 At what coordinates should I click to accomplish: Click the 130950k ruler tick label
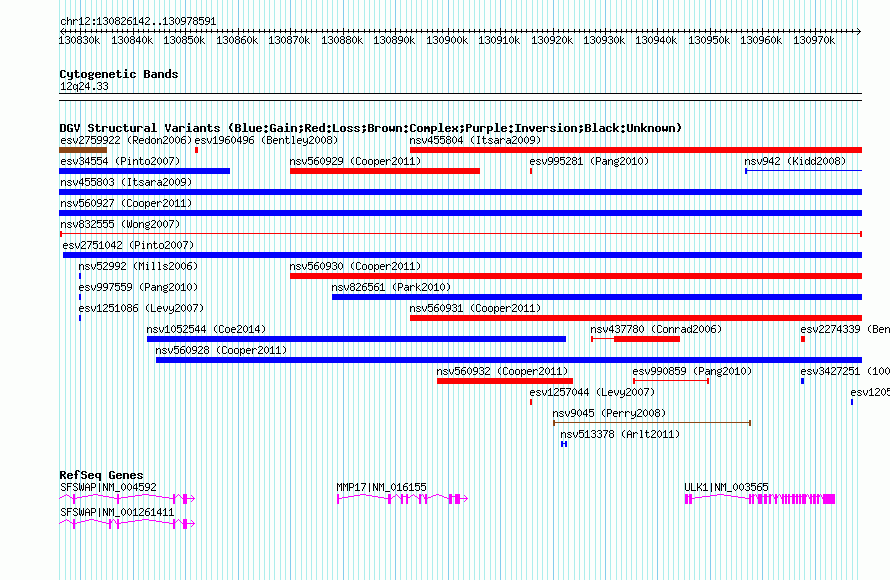[x=709, y=40]
